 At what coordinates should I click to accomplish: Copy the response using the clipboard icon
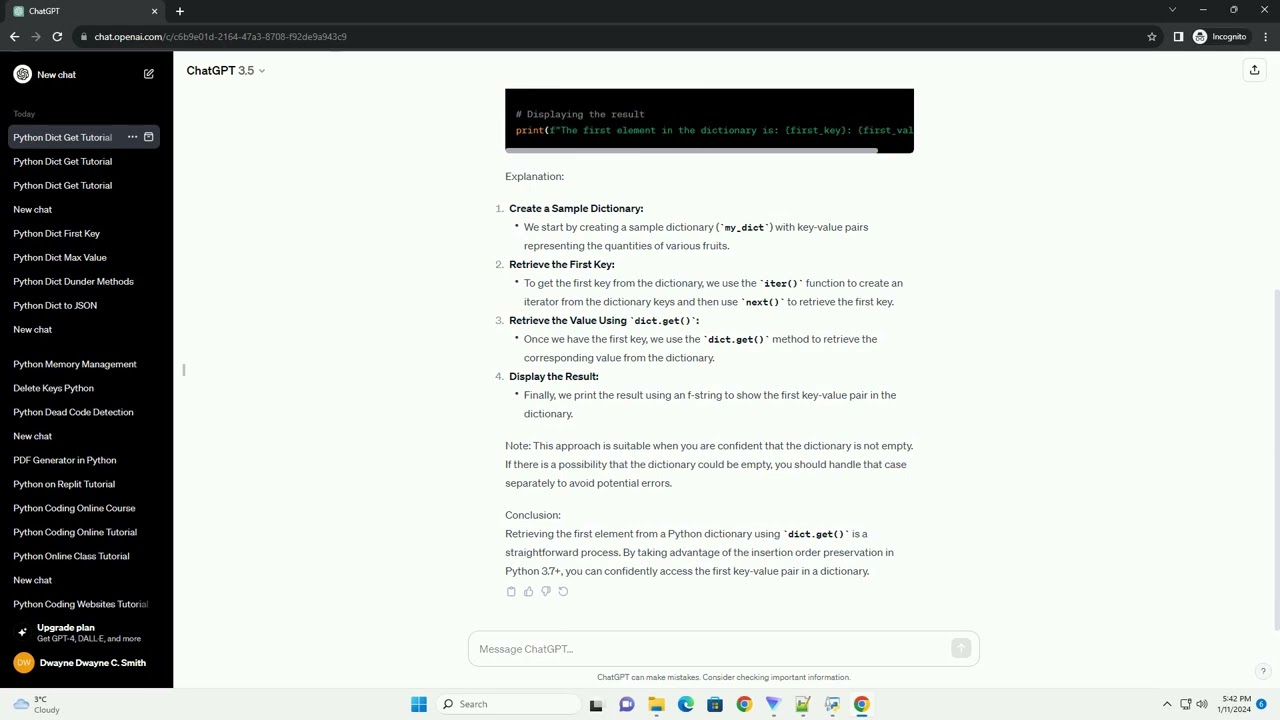click(511, 591)
